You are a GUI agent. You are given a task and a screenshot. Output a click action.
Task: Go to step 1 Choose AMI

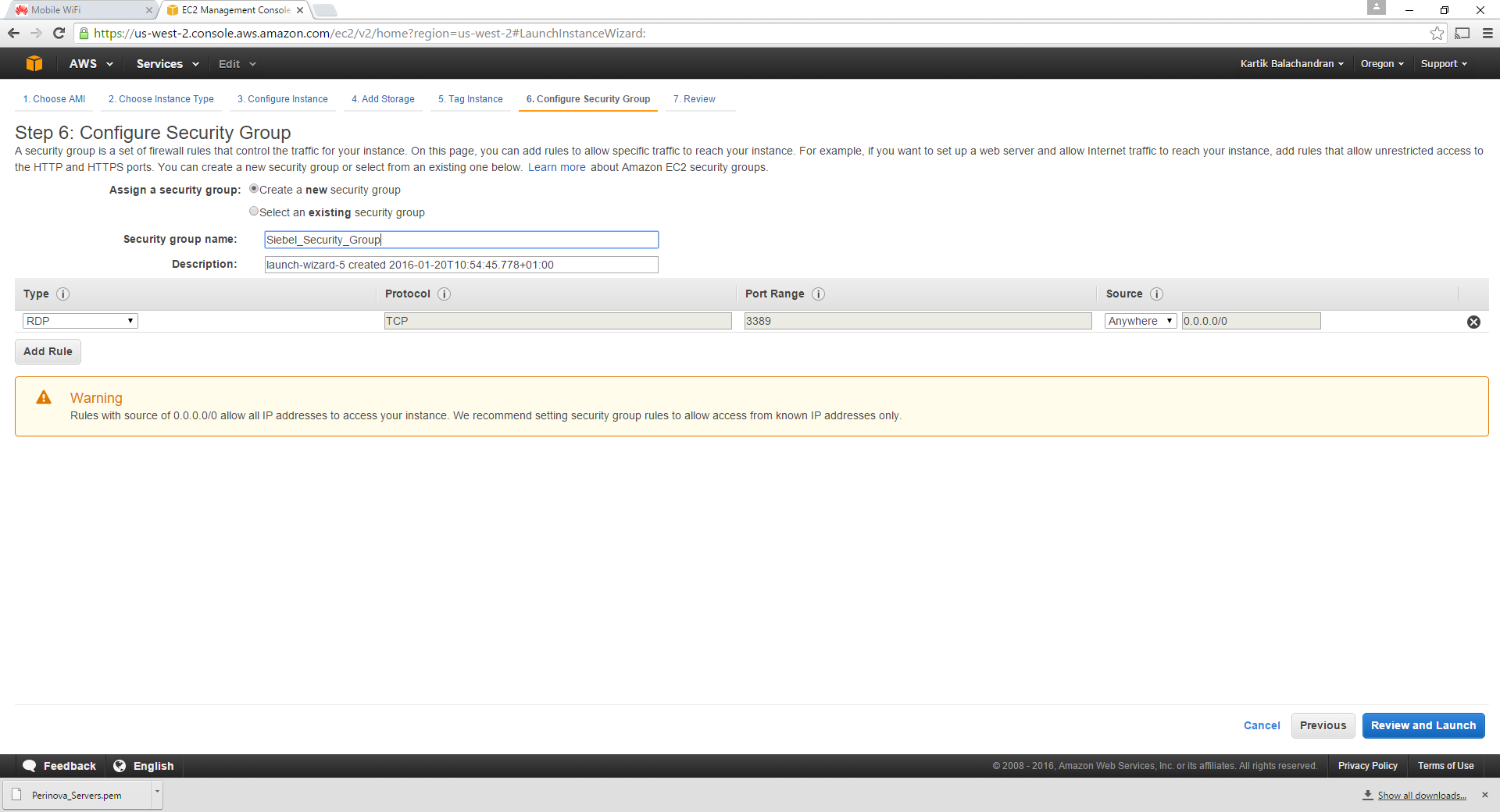[54, 99]
